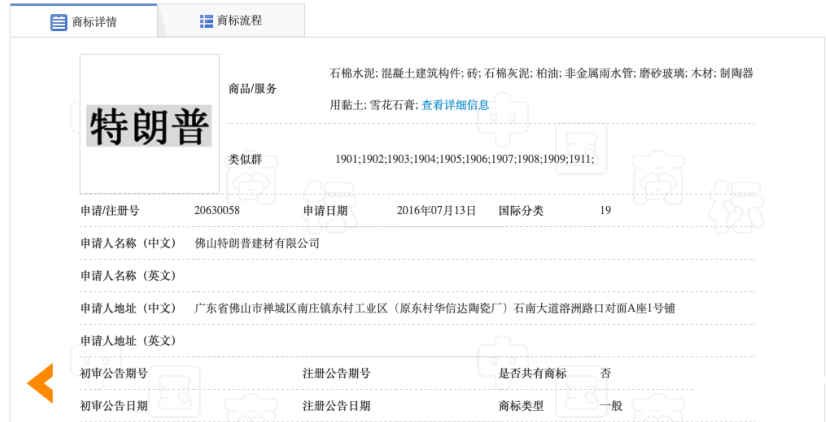Screen dimensions: 826x422
Task: Click the 商品/服务 label
Action: [x=253, y=89]
